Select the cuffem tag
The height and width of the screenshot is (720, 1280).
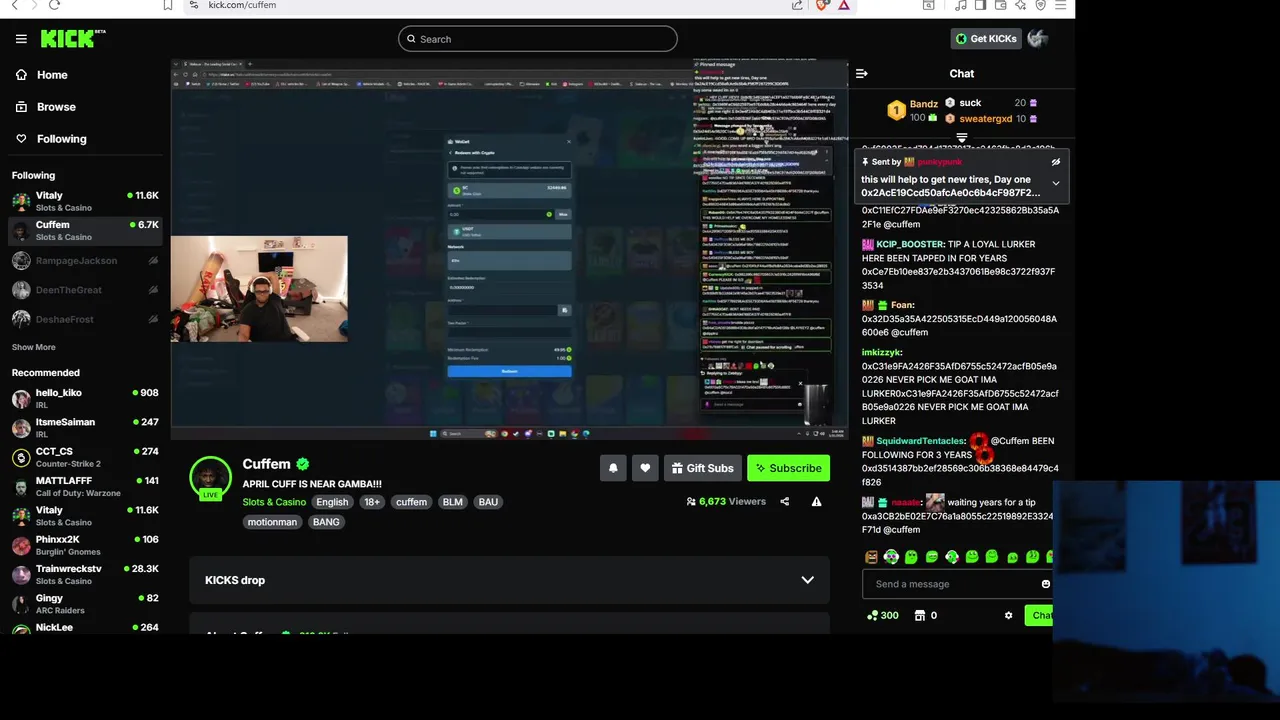click(411, 502)
